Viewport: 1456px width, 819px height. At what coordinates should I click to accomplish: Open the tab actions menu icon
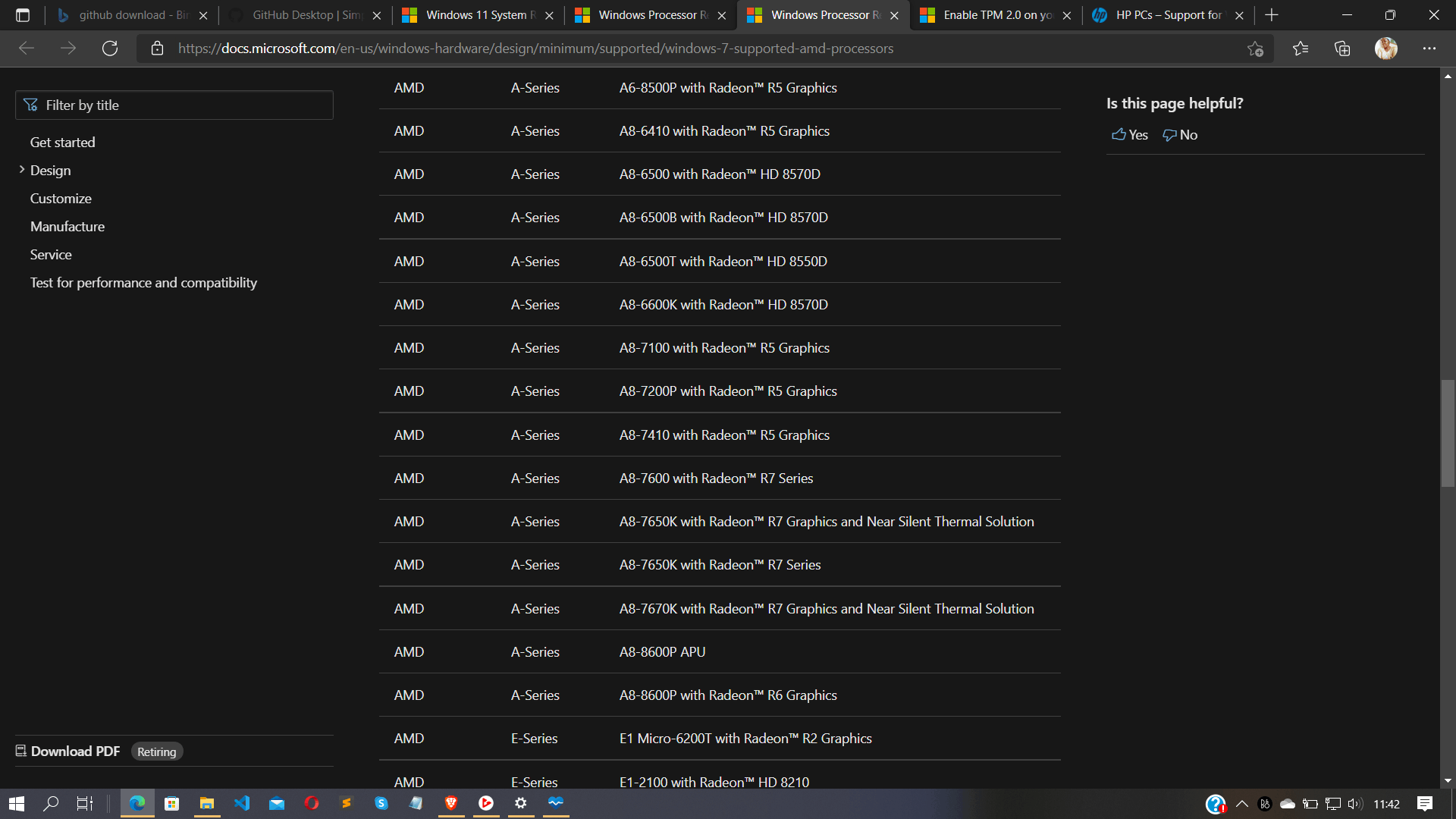(23, 15)
